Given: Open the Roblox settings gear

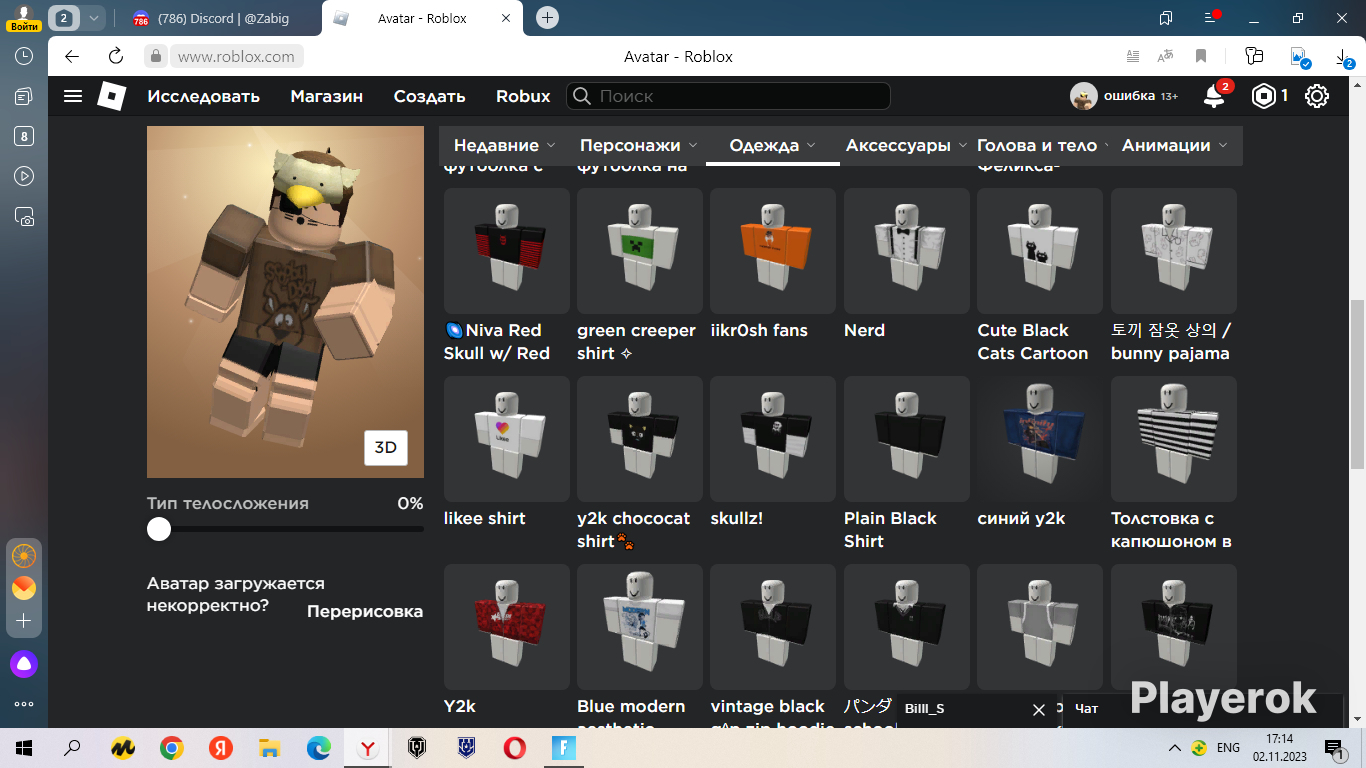Looking at the screenshot, I should [x=1317, y=96].
